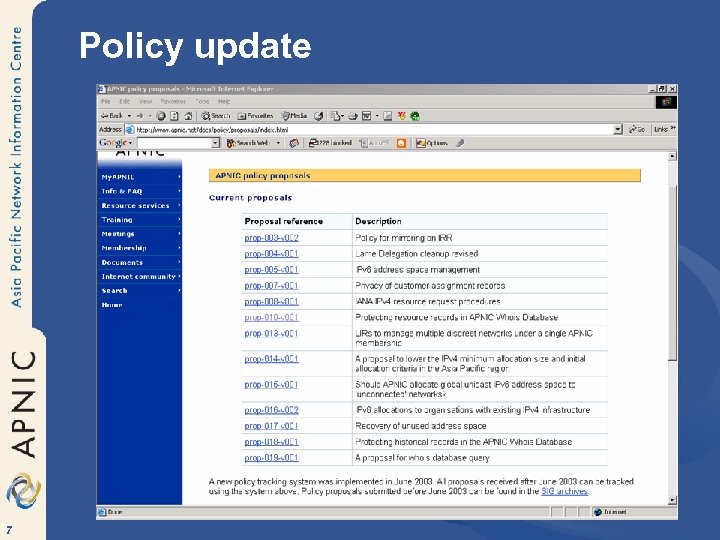Screen dimensions: 720x540
Task: Refresh the page using Refresh icon
Action: [174, 116]
